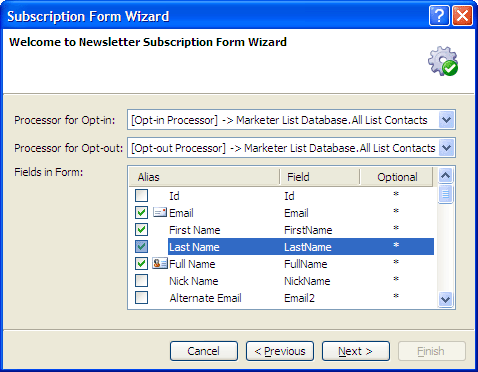
Task: Cancel the subscription form wizard
Action: [x=204, y=351]
